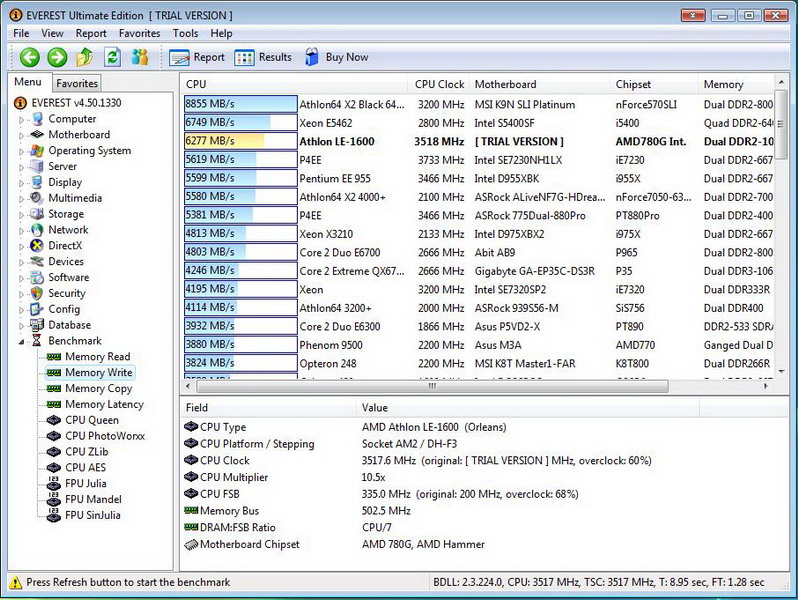The width and height of the screenshot is (798, 600).
Task: Select the 8855 MB/s result bar
Action: coord(241,104)
